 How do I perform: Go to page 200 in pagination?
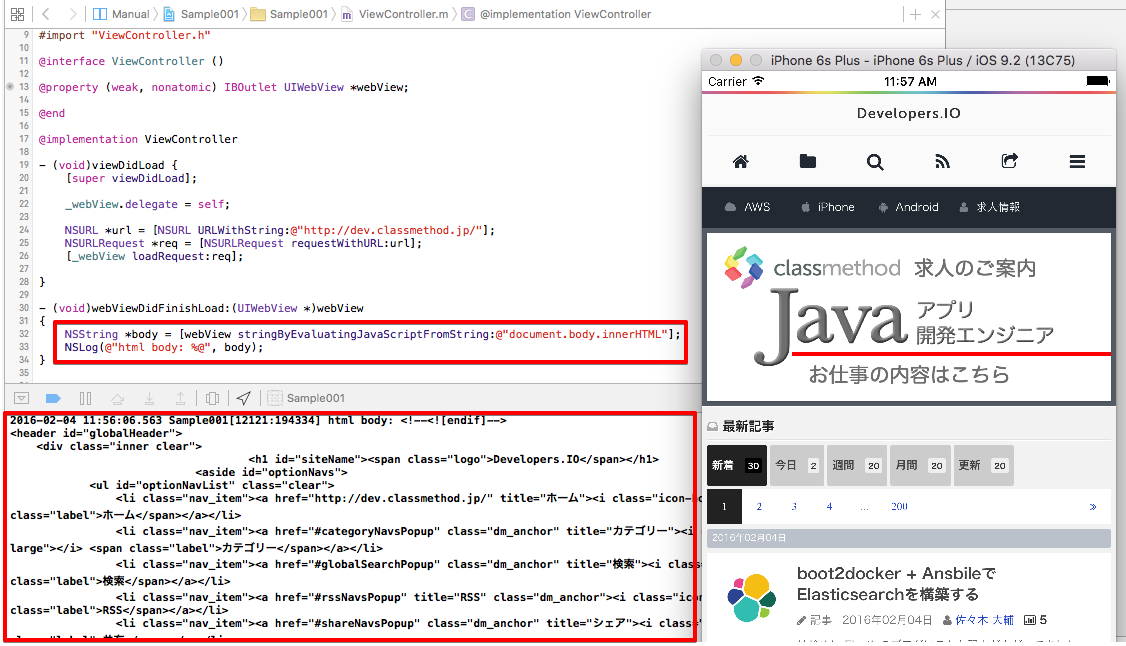[x=898, y=507]
